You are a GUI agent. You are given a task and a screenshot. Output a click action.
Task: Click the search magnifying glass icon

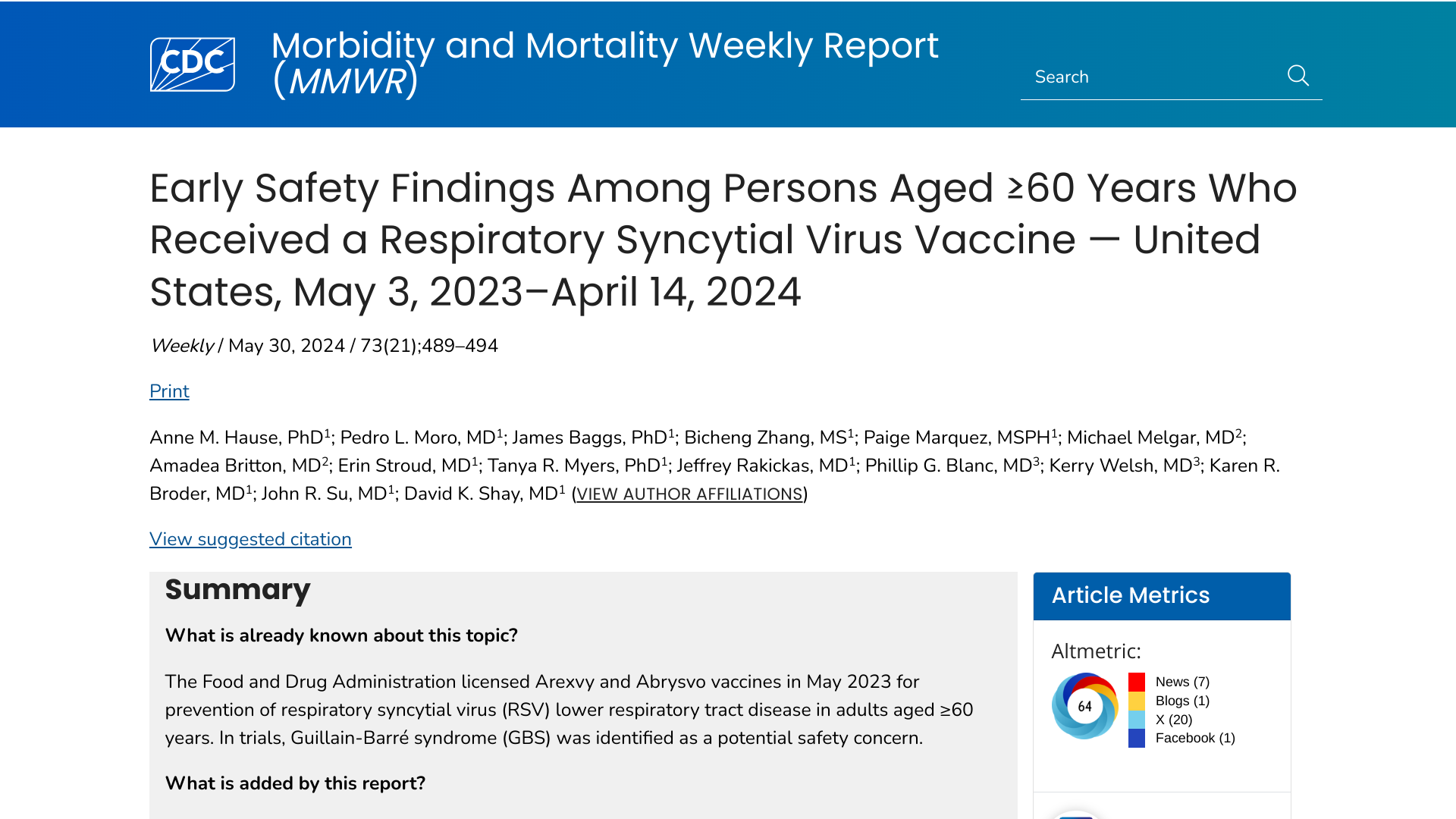click(x=1298, y=76)
